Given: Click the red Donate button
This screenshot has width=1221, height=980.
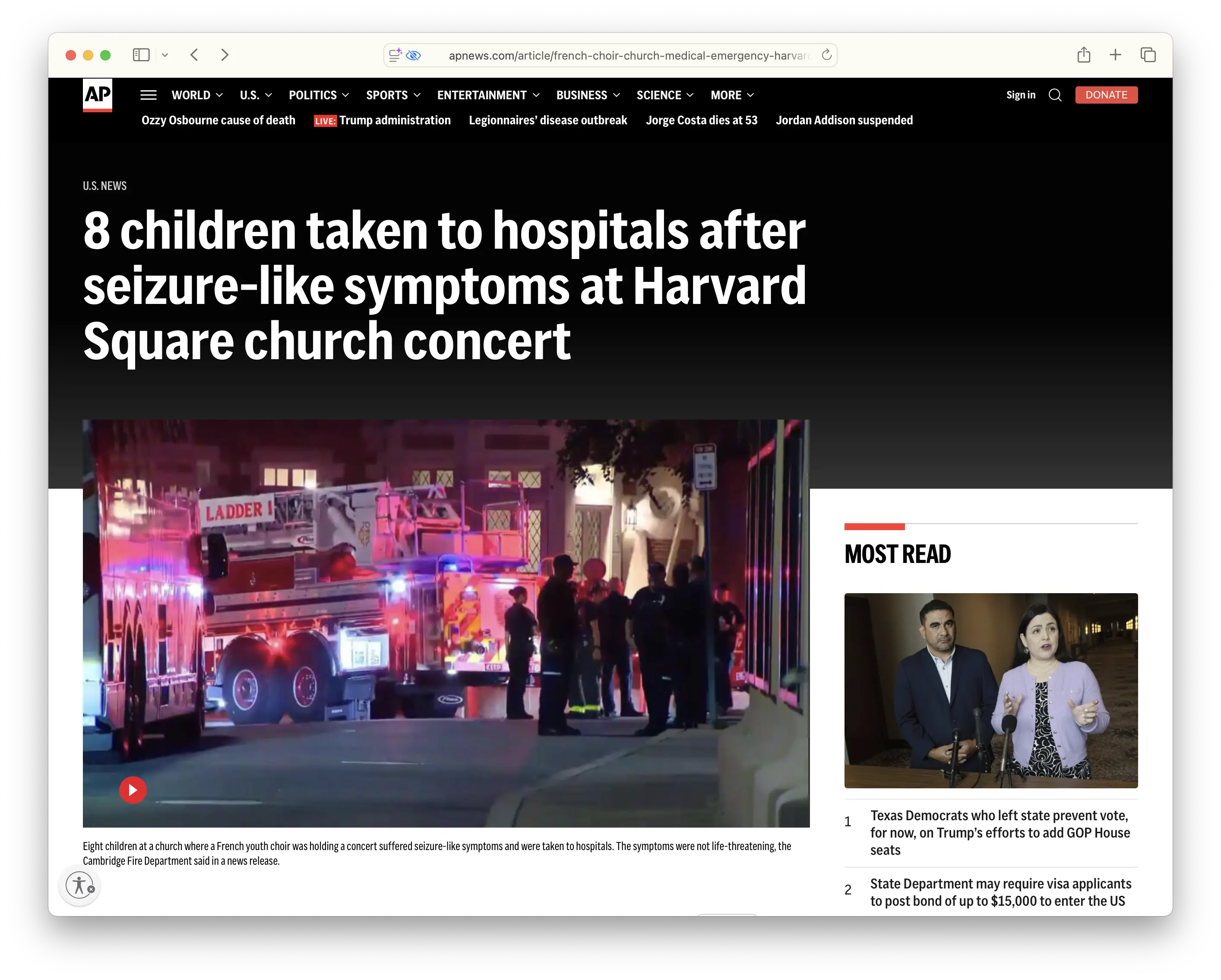Looking at the screenshot, I should tap(1107, 95).
